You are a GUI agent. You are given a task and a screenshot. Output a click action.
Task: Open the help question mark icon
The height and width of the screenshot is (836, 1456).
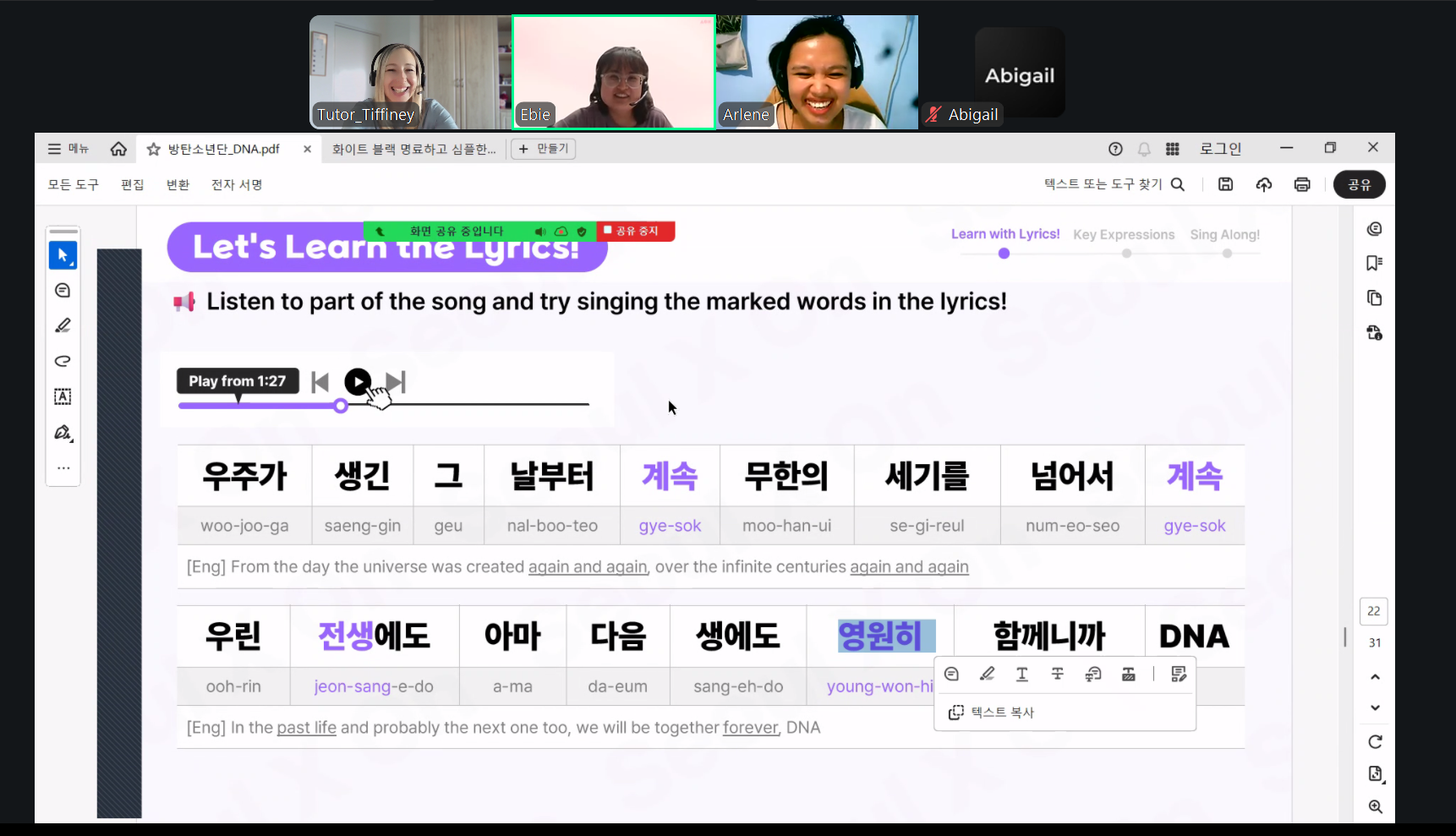coord(1115,149)
